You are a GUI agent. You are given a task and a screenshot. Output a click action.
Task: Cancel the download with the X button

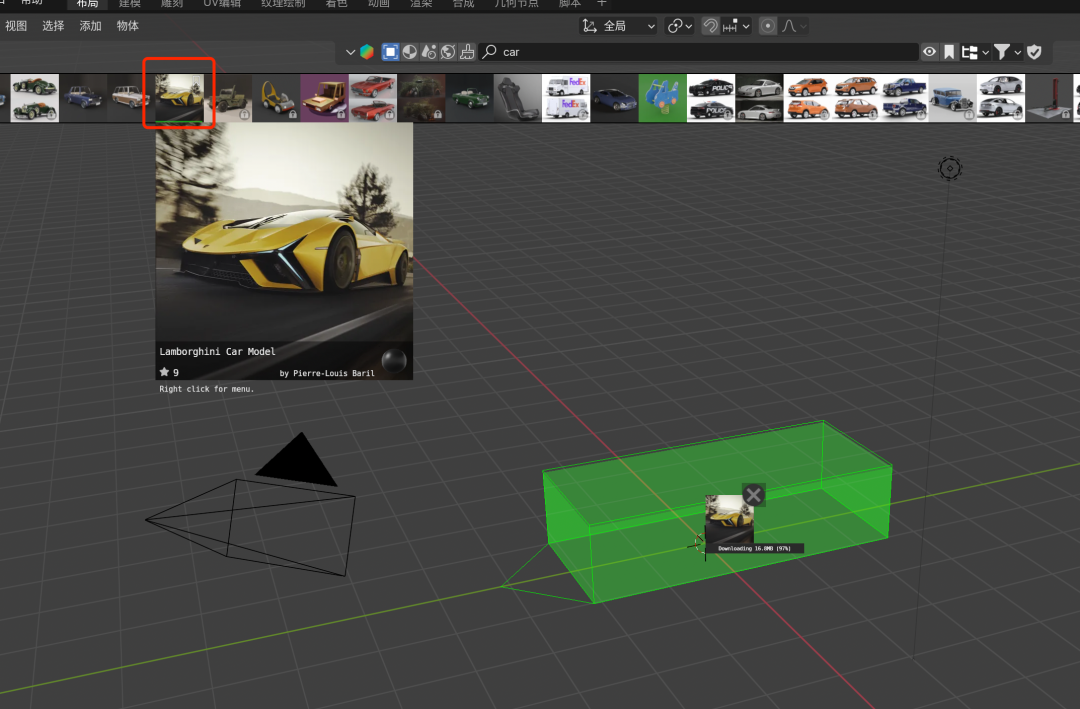754,495
